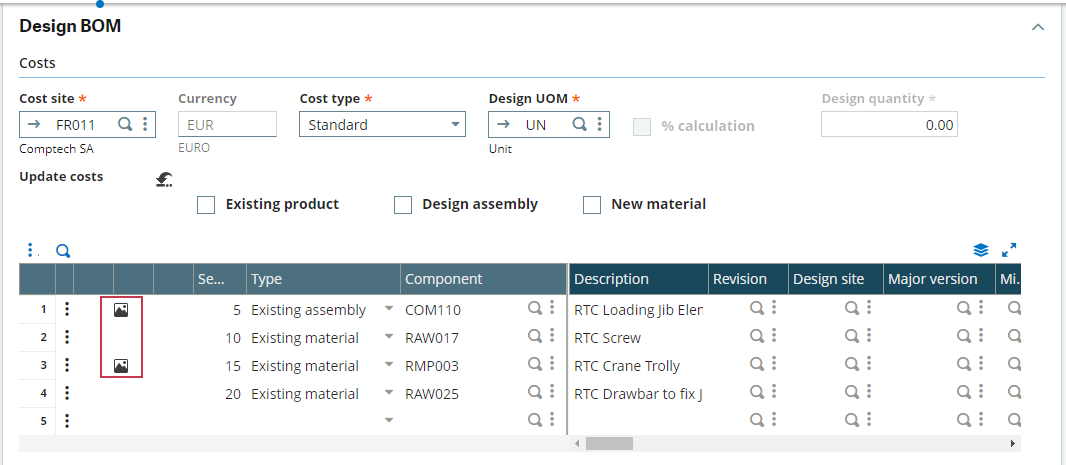Click the Design site column header

(836, 279)
